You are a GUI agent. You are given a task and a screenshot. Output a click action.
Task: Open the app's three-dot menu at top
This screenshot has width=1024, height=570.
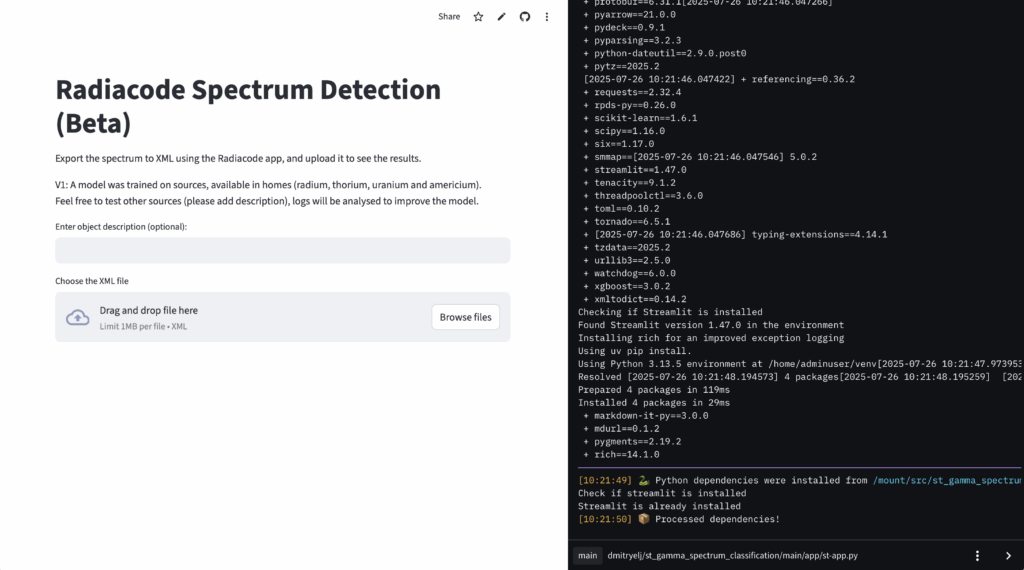tap(547, 17)
